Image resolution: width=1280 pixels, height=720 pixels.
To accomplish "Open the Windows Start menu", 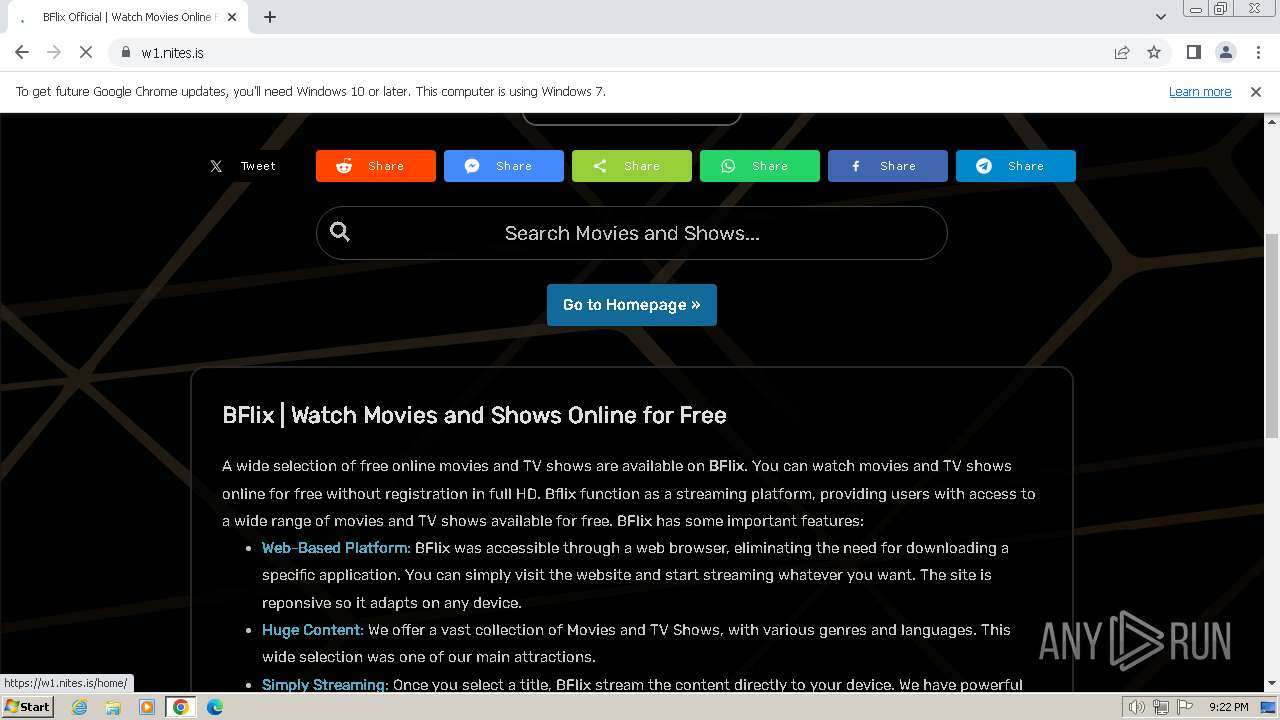I will [27, 706].
